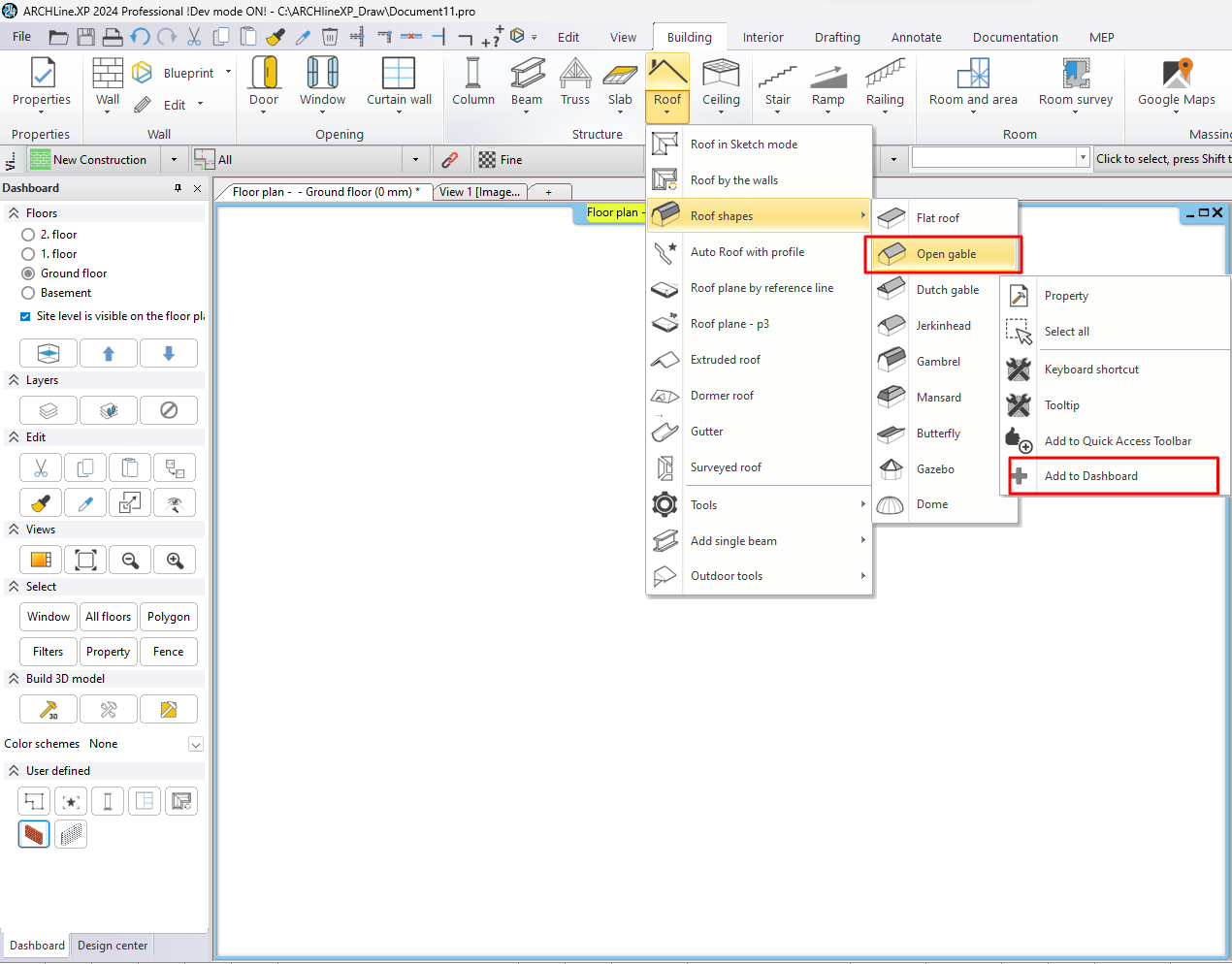Image resolution: width=1232 pixels, height=964 pixels.
Task: Choose Add to Dashboard from context menu
Action: coord(1090,476)
